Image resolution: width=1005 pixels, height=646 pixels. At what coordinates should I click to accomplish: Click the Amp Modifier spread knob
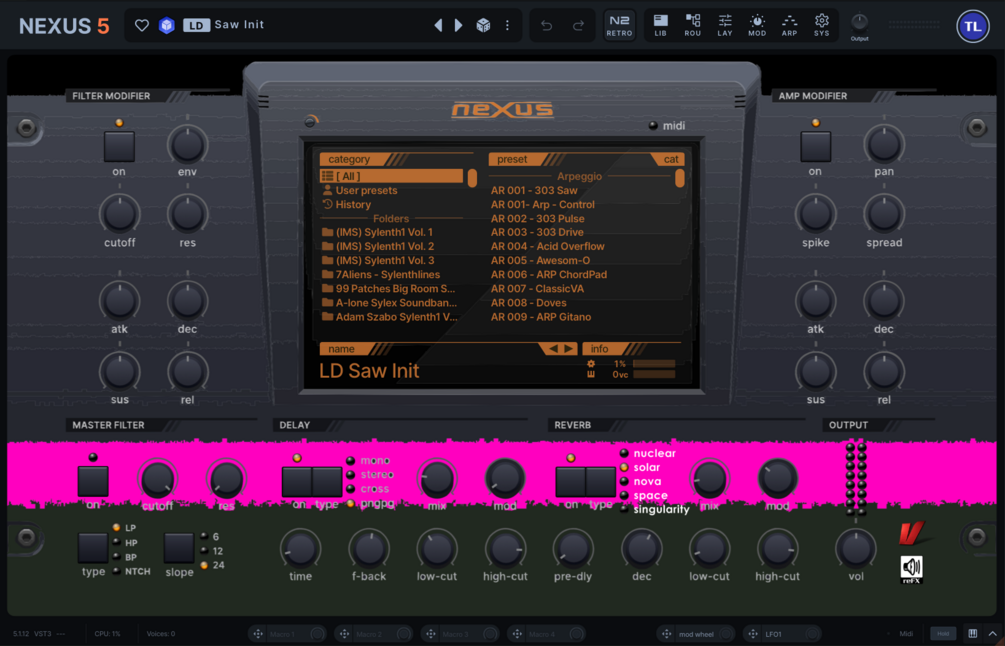pyautogui.click(x=884, y=214)
